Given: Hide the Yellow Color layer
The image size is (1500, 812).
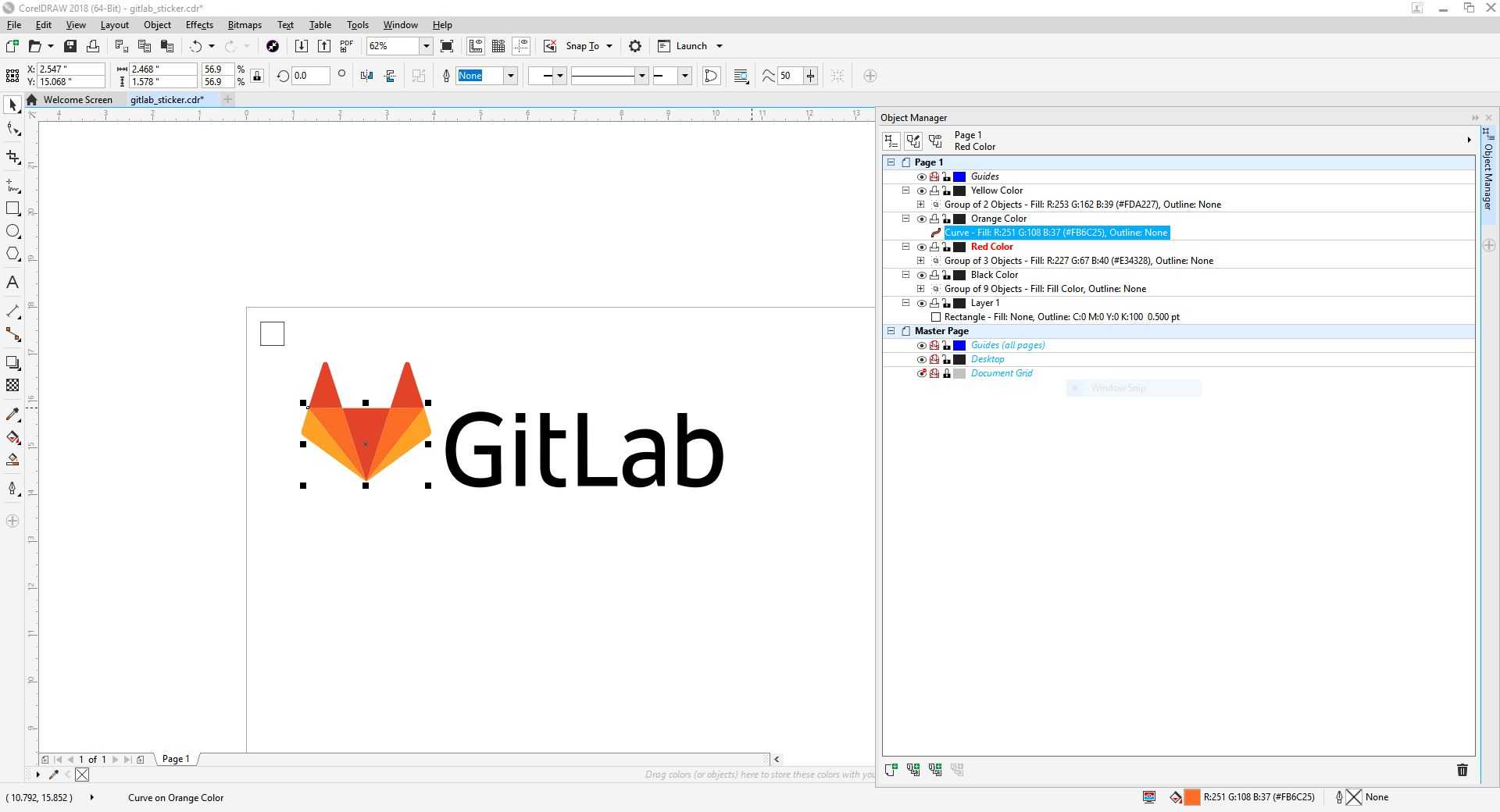Looking at the screenshot, I should (x=922, y=191).
